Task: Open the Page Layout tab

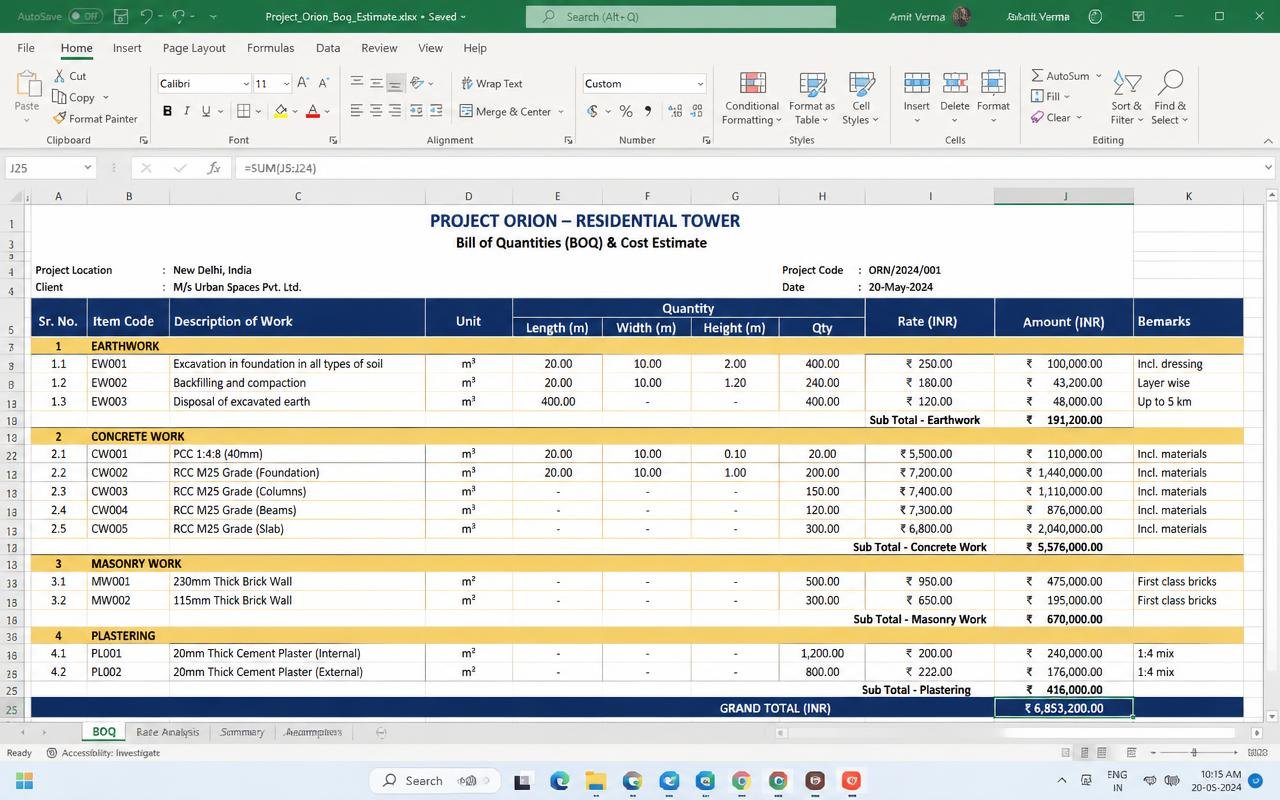Action: [x=194, y=48]
